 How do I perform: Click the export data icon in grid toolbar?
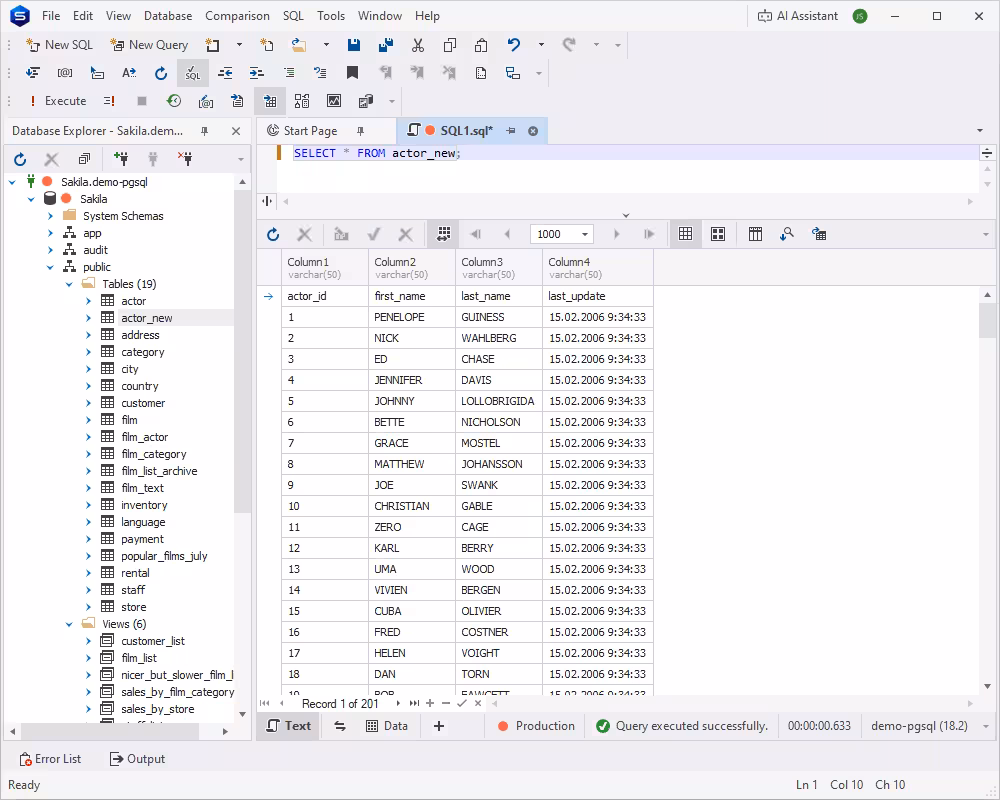819,234
